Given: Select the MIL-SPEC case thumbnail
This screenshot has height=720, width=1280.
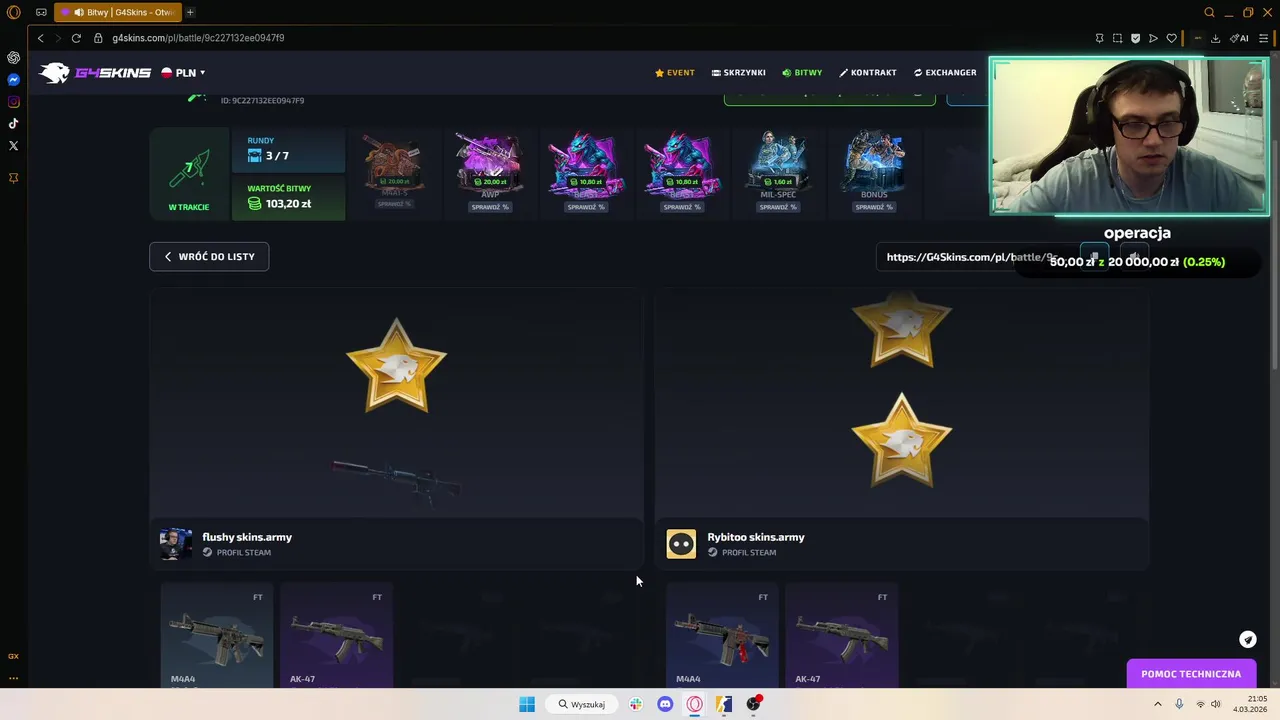Looking at the screenshot, I should (778, 162).
